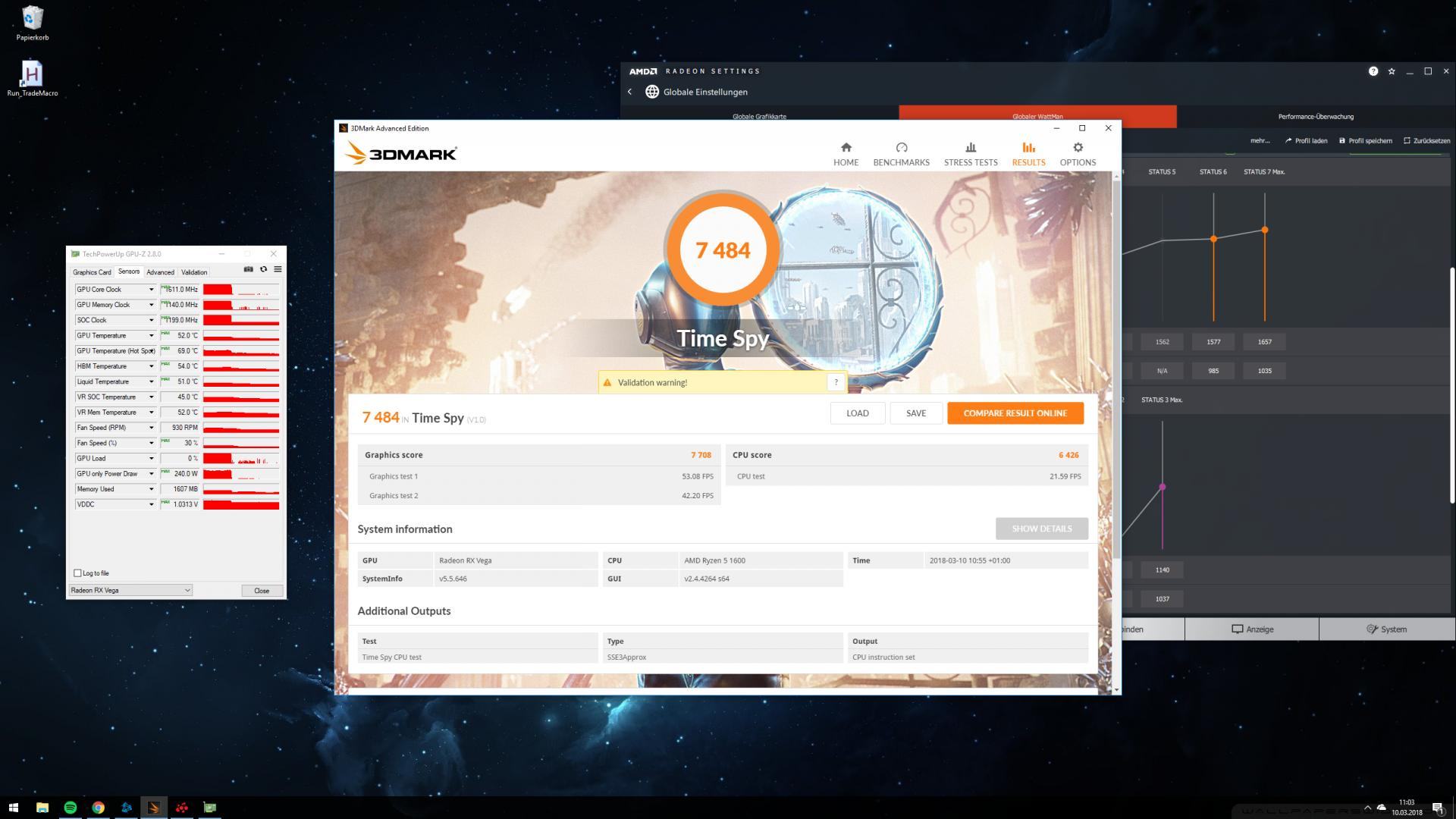
Task: Open Google Chrome from the taskbar
Action: tap(99, 808)
